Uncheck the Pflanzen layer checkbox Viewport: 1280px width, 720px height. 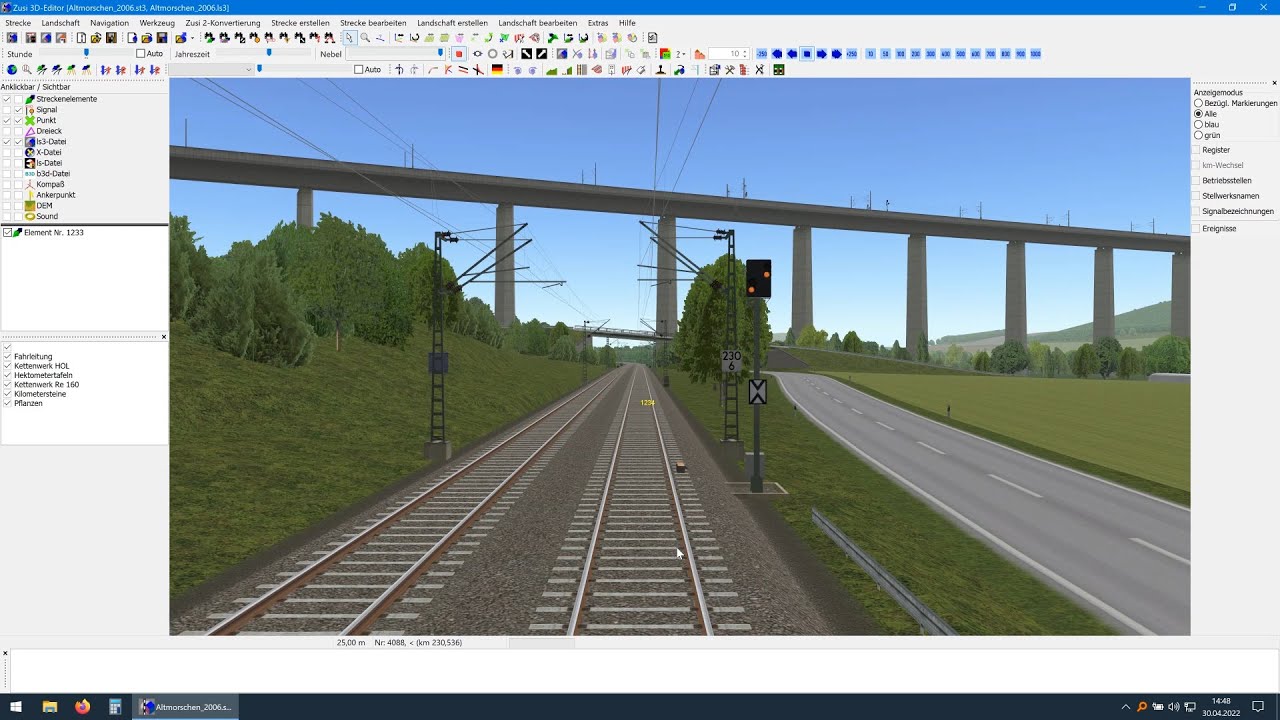(7, 403)
